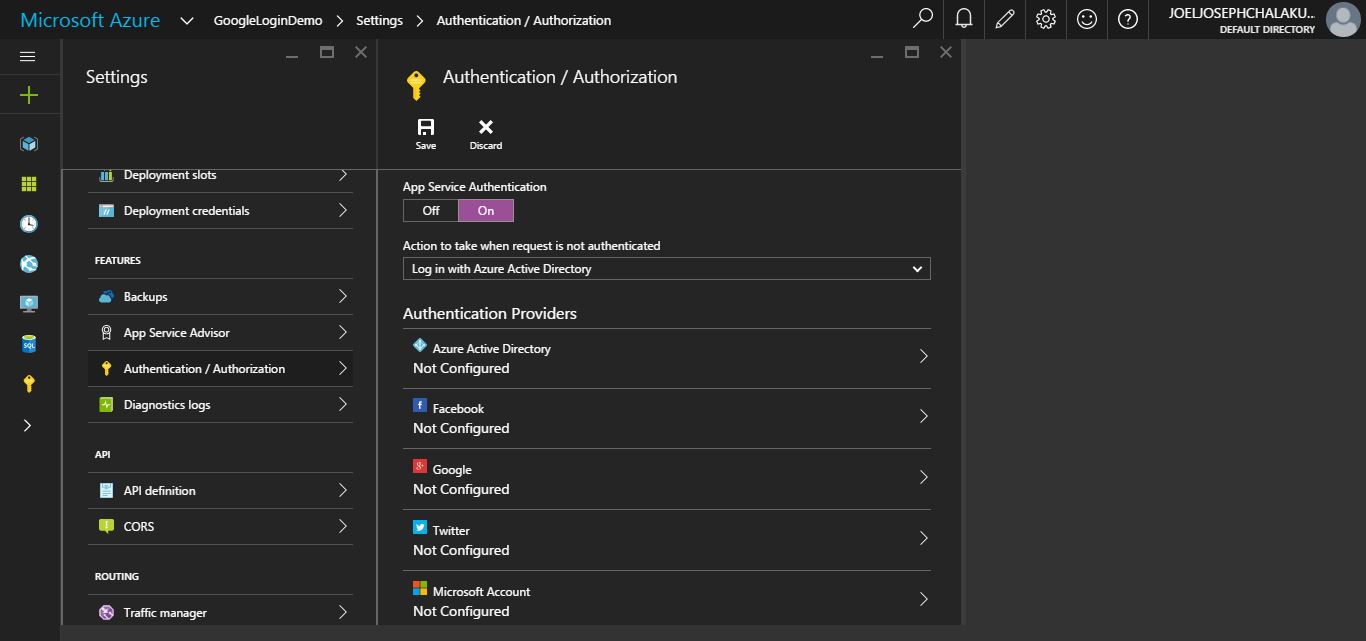This screenshot has height=641, width=1366.
Task: Click the Authentication Providers heading
Action: pos(490,313)
